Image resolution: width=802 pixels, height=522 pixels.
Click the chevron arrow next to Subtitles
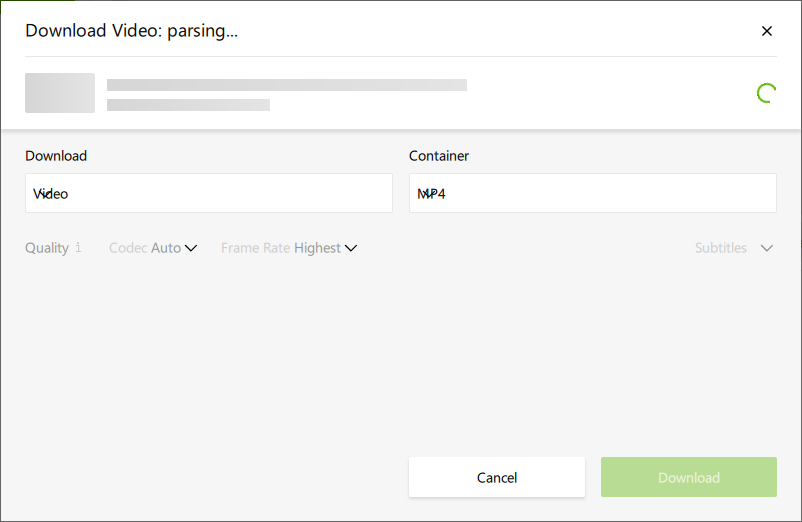coord(767,248)
